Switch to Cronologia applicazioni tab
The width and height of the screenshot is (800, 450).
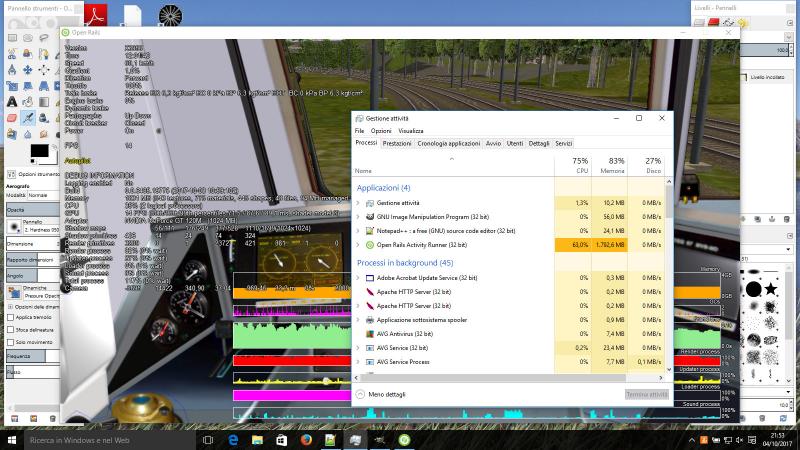click(x=448, y=143)
